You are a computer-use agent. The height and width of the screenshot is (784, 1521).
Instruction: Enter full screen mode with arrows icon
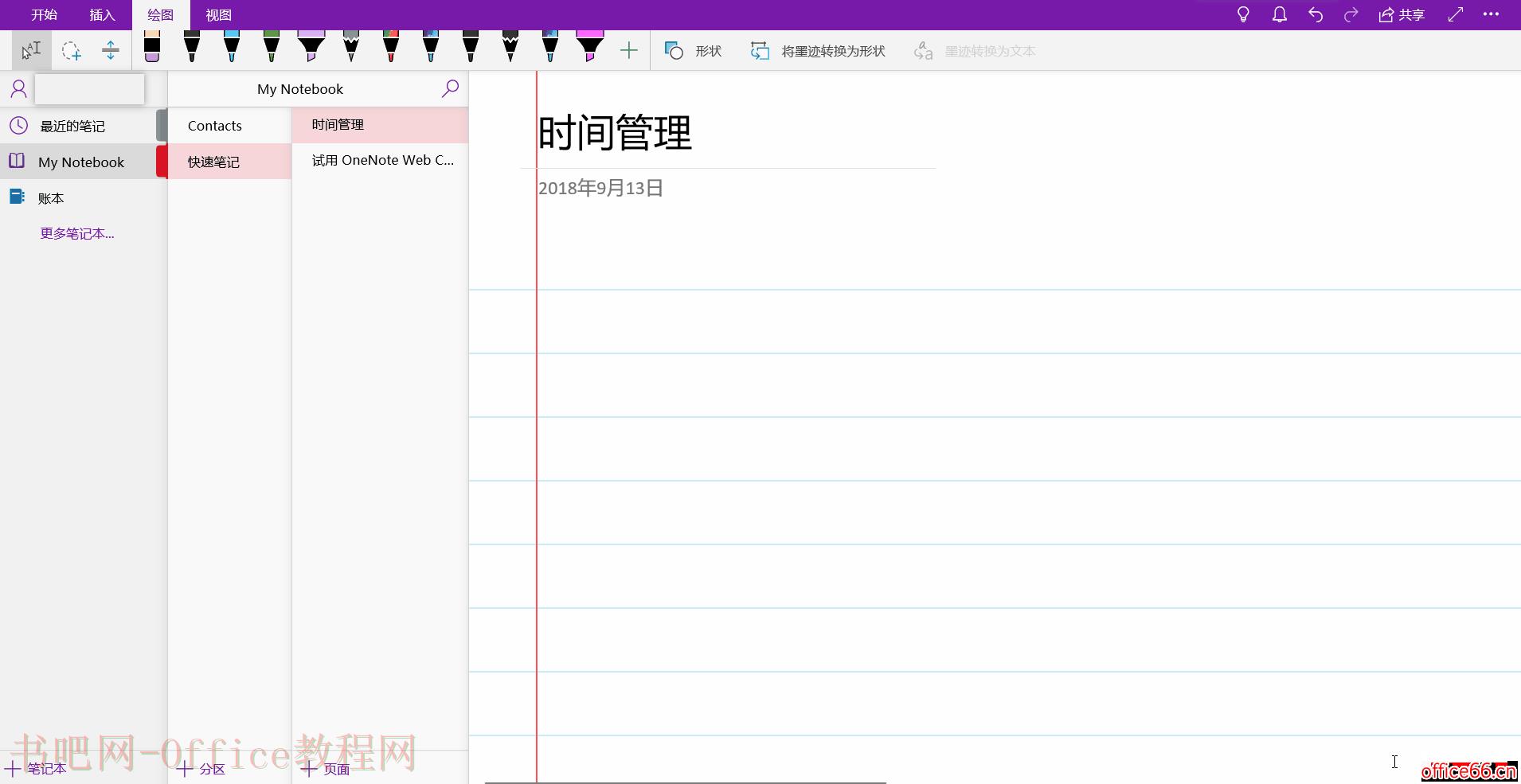point(1456,14)
